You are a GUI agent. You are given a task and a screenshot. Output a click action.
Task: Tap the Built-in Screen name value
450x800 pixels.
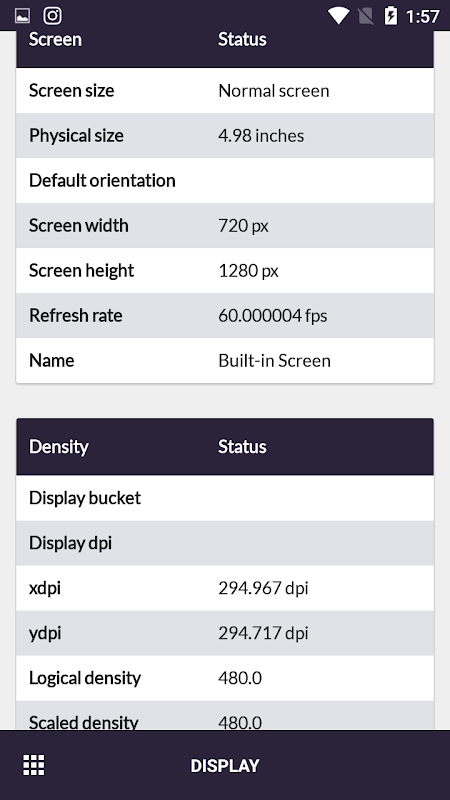pyautogui.click(x=274, y=361)
